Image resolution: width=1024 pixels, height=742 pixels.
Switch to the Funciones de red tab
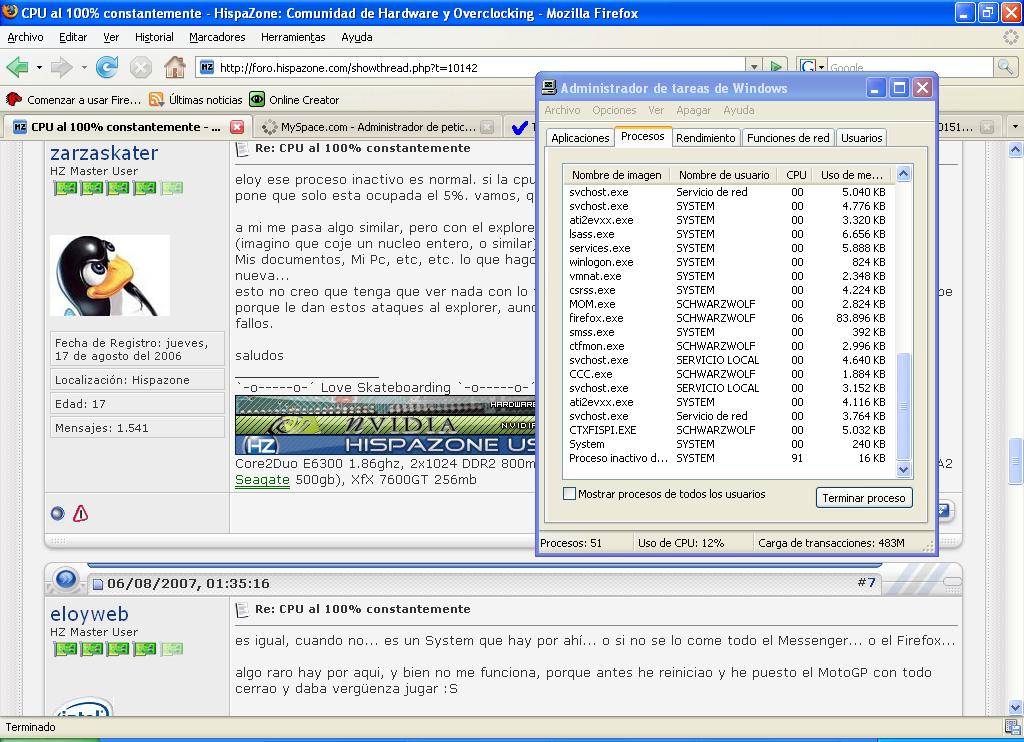pyautogui.click(x=787, y=138)
